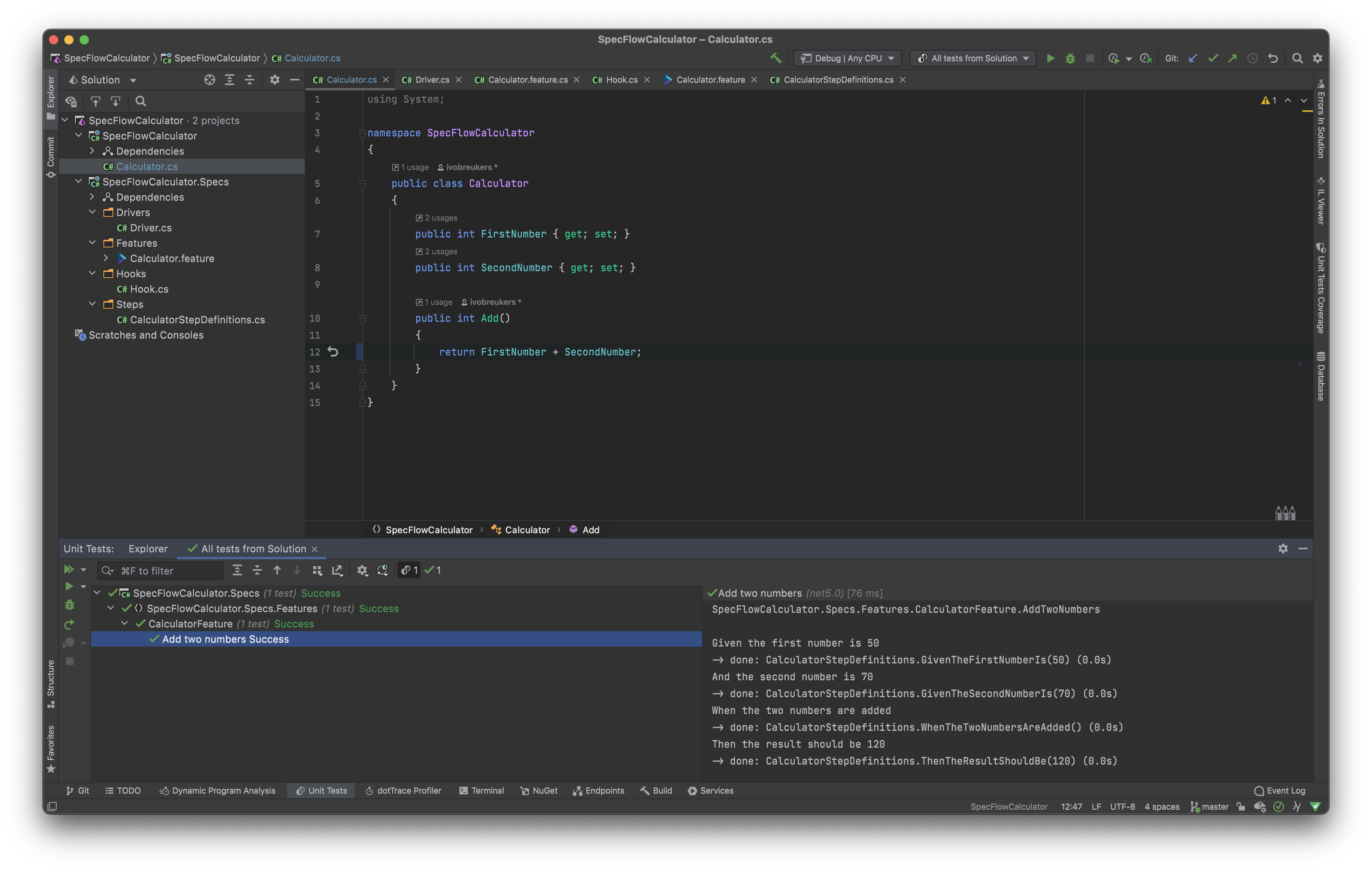Toggle the passed tests filter showing 1
Viewport: 1372px width, 871px height.
433,570
